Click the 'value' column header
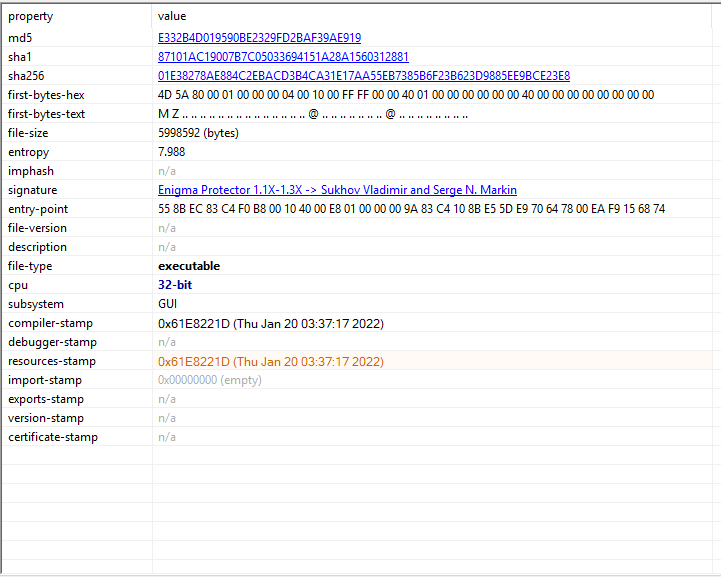The image size is (721, 577). point(172,16)
